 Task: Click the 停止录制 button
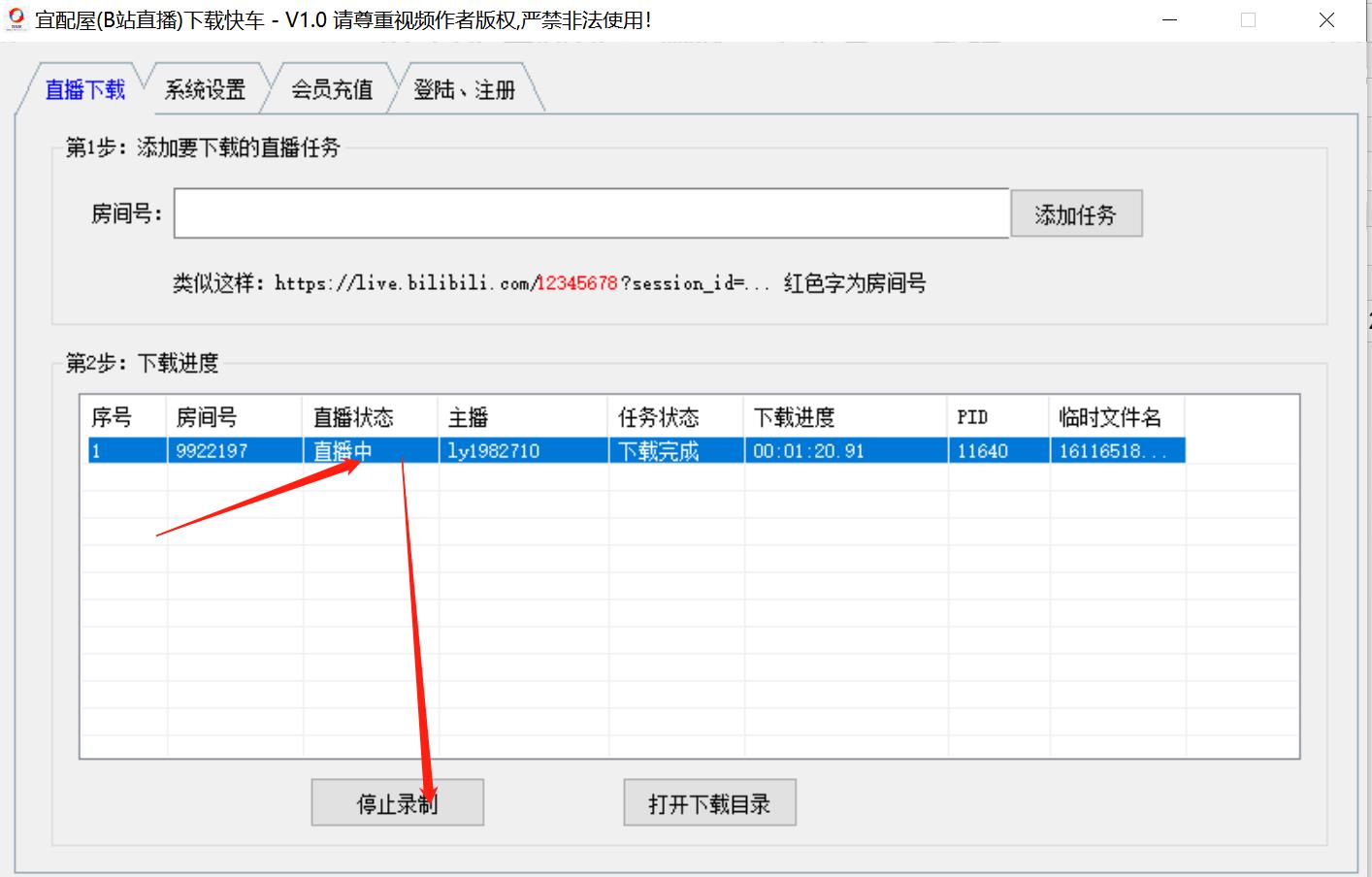[397, 803]
